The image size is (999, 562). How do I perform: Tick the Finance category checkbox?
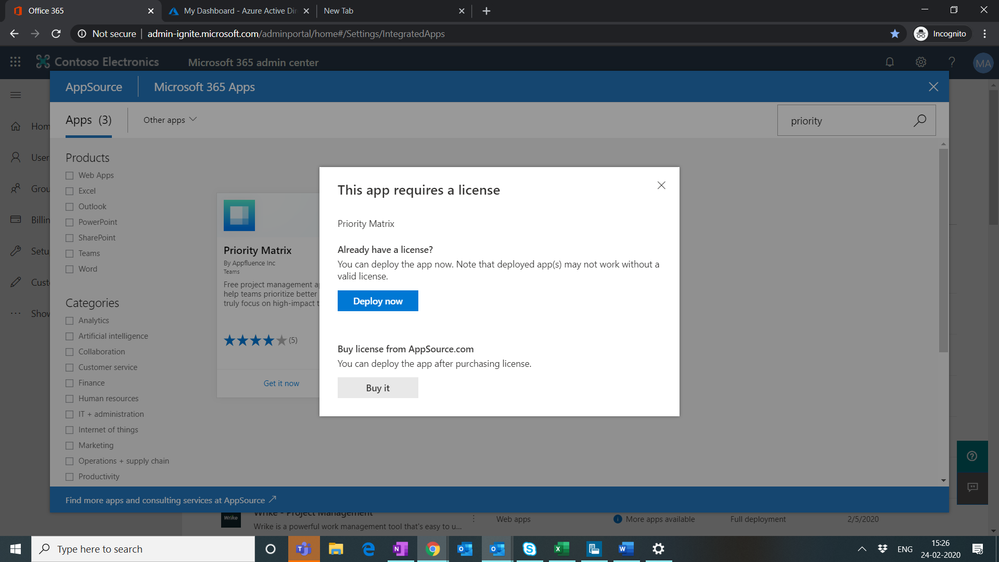click(x=69, y=383)
